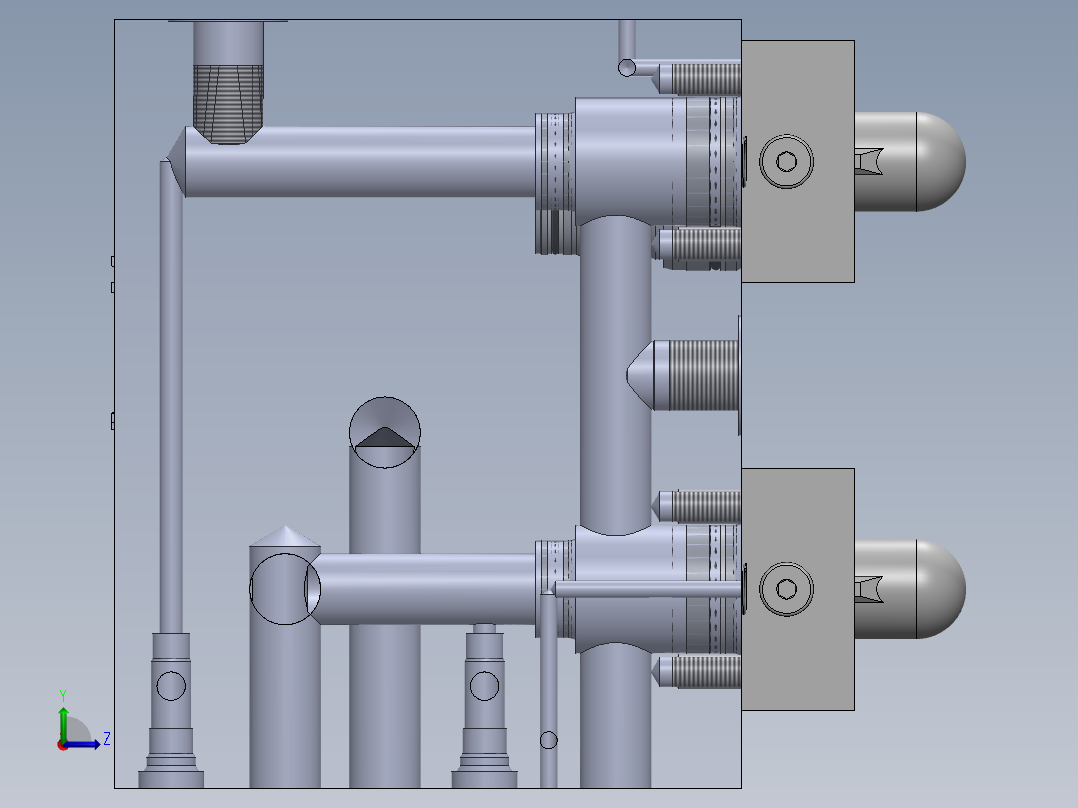Click the blue Z axis of the triad

83,744
